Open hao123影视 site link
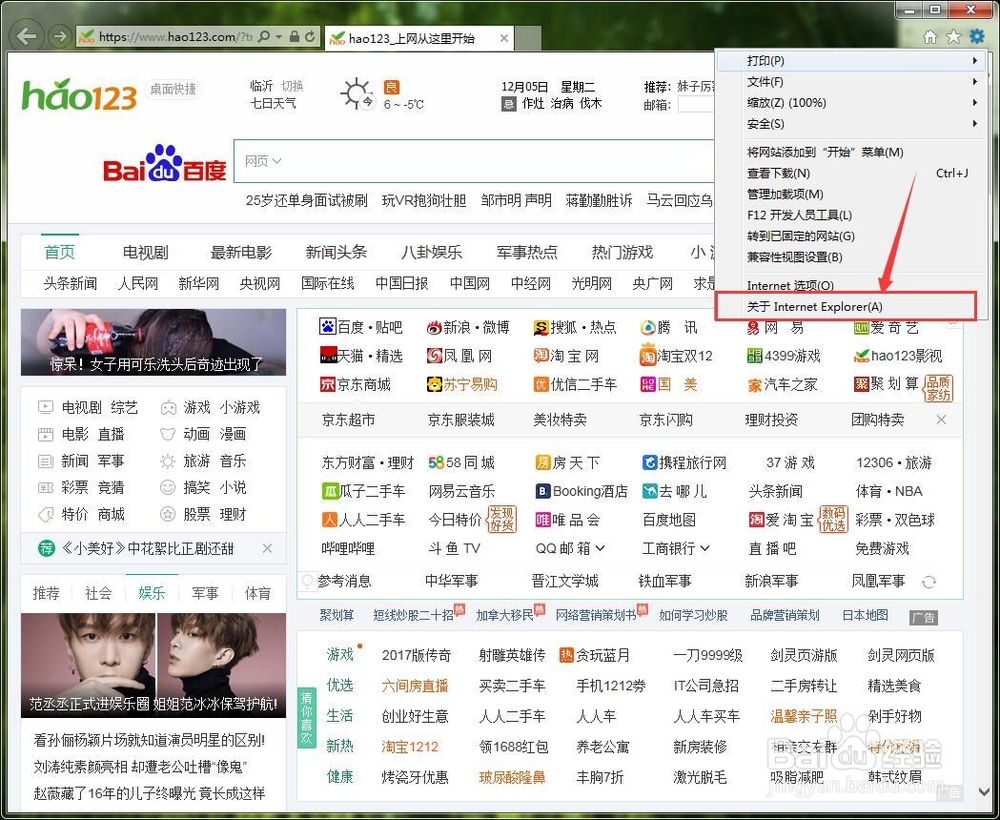Image resolution: width=1000 pixels, height=820 pixels. click(x=898, y=356)
